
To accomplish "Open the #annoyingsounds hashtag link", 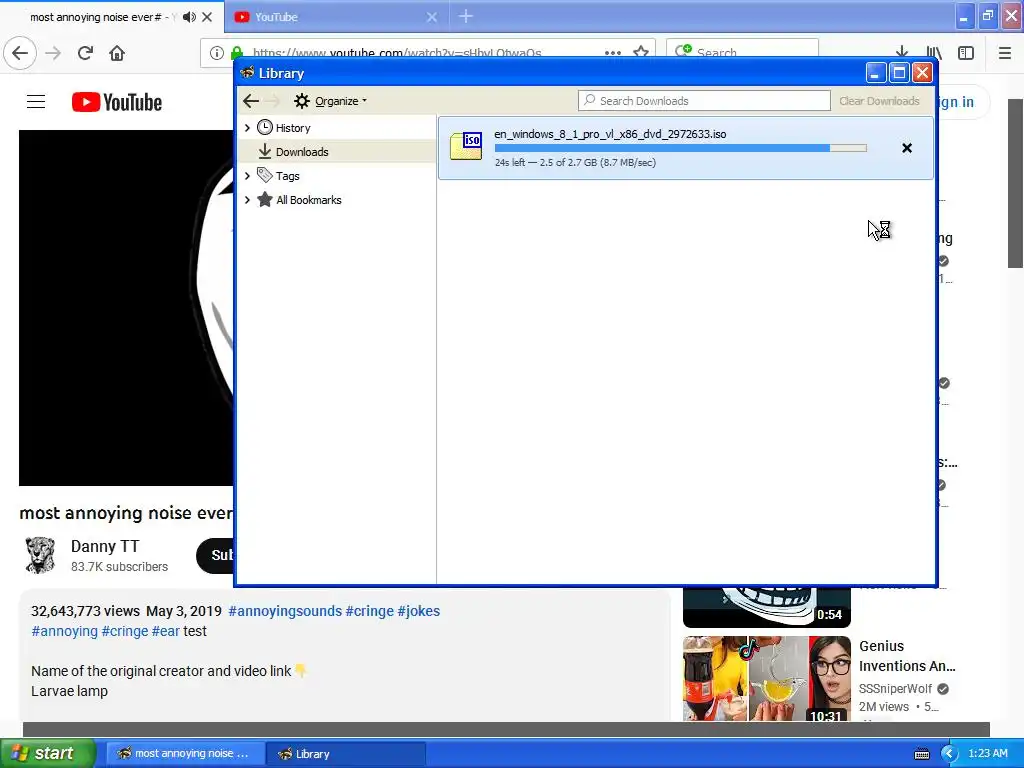I will pos(285,611).
